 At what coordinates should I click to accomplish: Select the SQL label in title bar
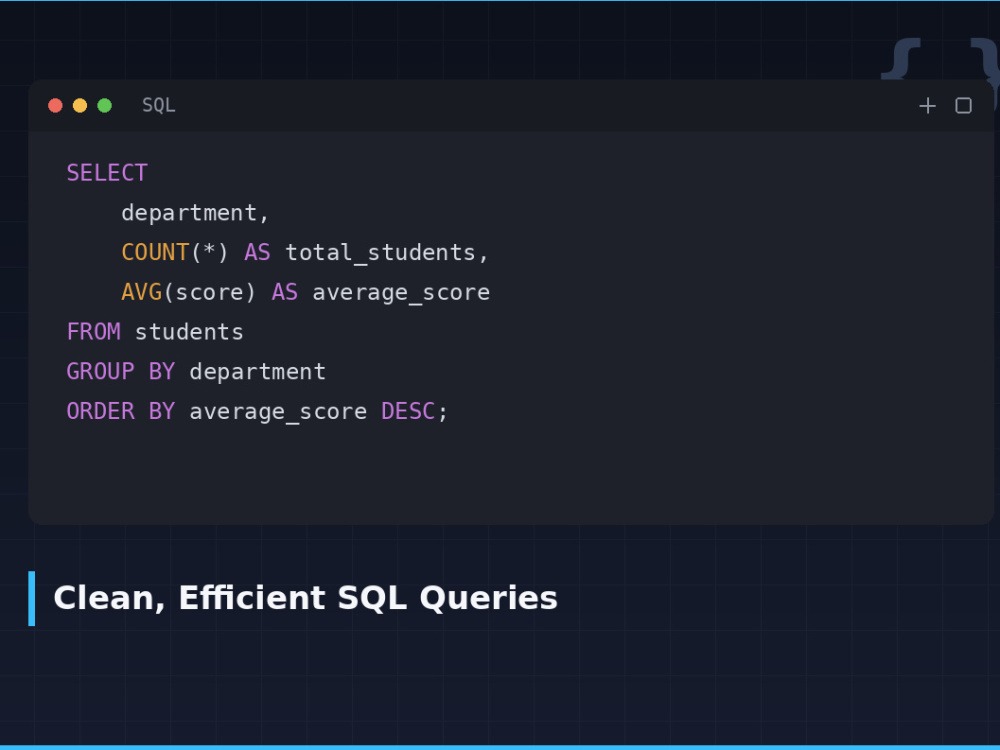tap(158, 105)
